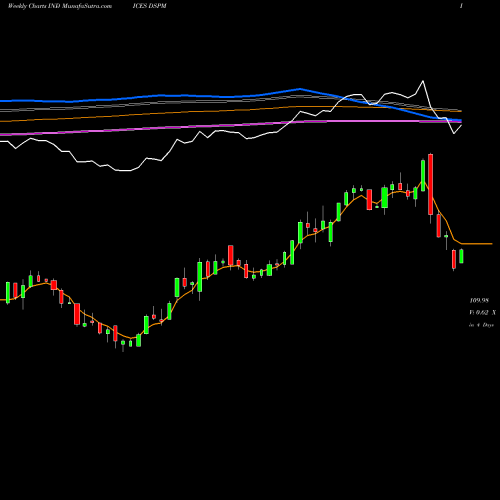Click the volume text 'V: 0.62 X'
Image resolution: width=500 pixels, height=500 pixels.
click(x=483, y=313)
